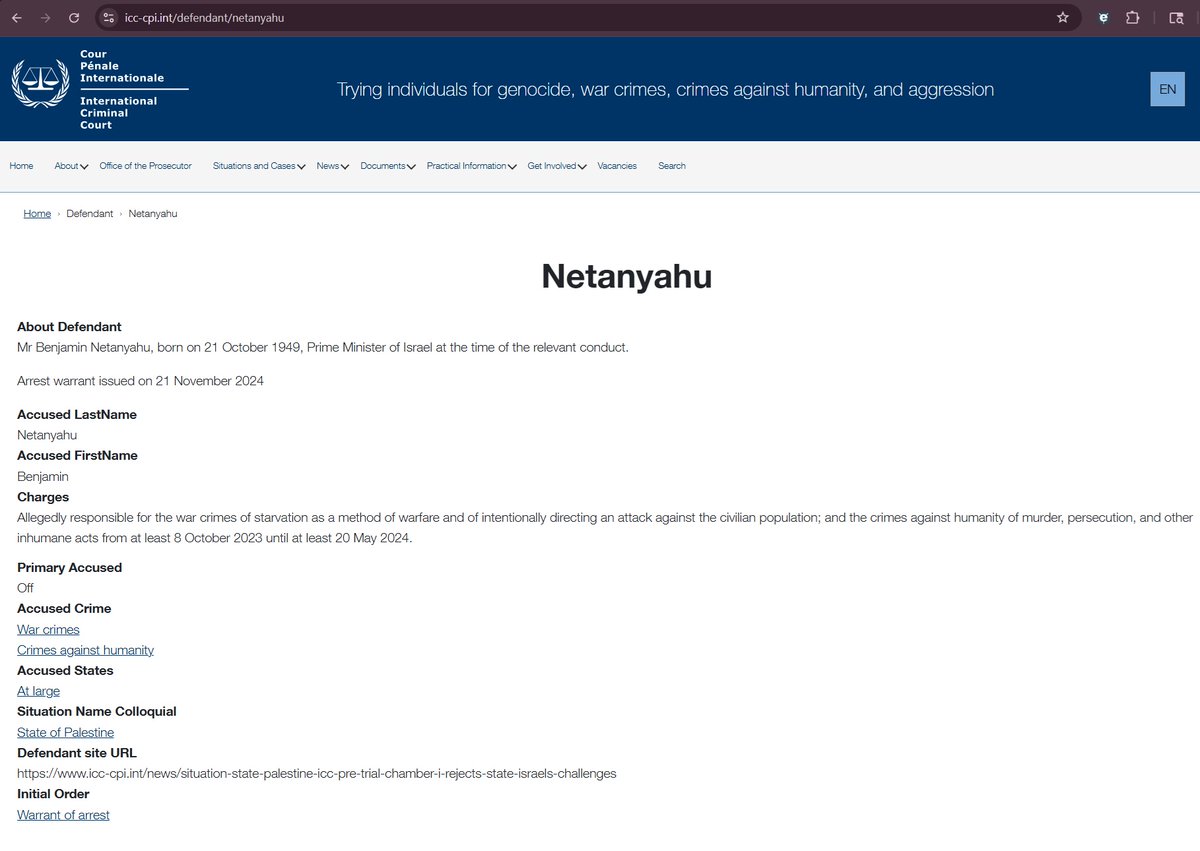This screenshot has height=851, width=1200.
Task: Click Netanyahu in the breadcrumb trail
Action: [153, 214]
